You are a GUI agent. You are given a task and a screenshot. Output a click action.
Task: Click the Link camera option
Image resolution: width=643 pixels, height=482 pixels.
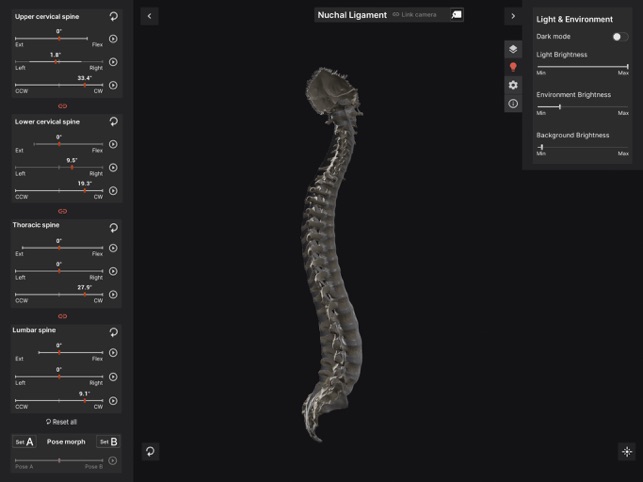tap(414, 15)
